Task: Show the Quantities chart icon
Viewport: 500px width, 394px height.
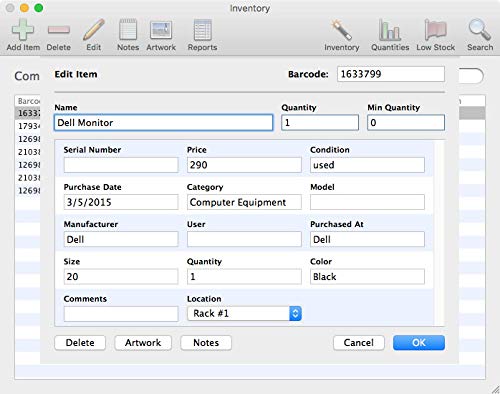Action: click(x=390, y=30)
